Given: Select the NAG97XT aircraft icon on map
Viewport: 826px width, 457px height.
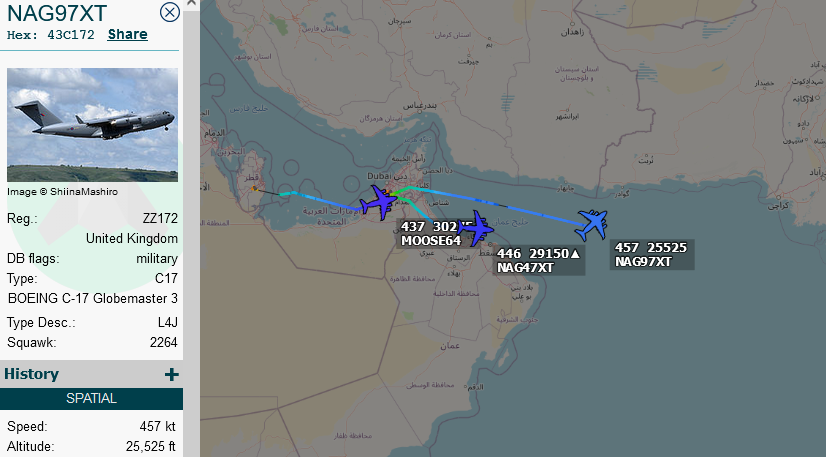Looking at the screenshot, I should 593,224.
